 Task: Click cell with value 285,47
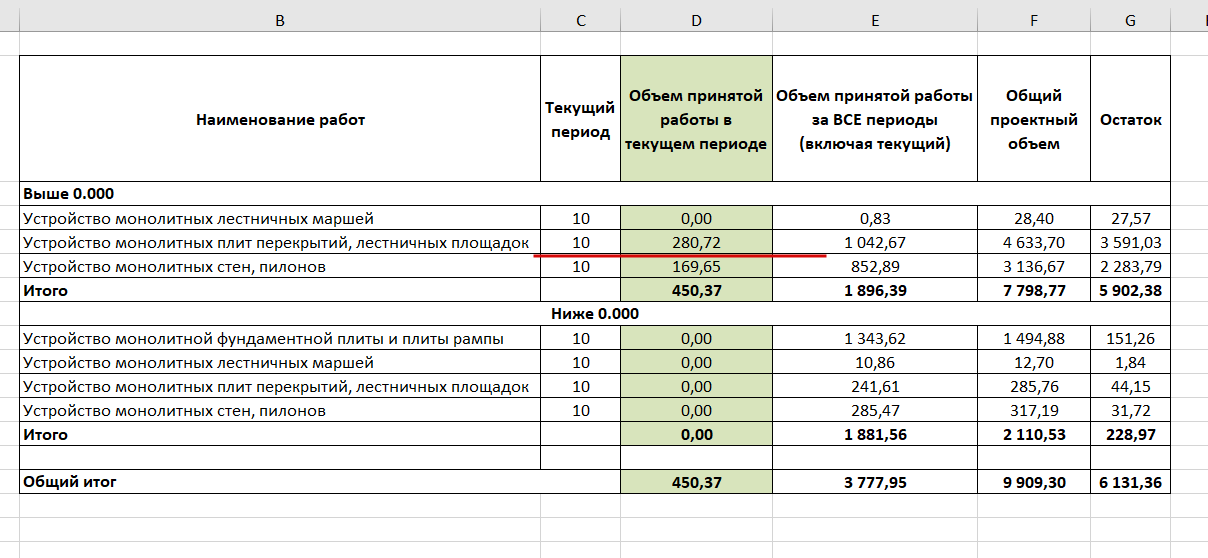pyautogui.click(x=875, y=411)
